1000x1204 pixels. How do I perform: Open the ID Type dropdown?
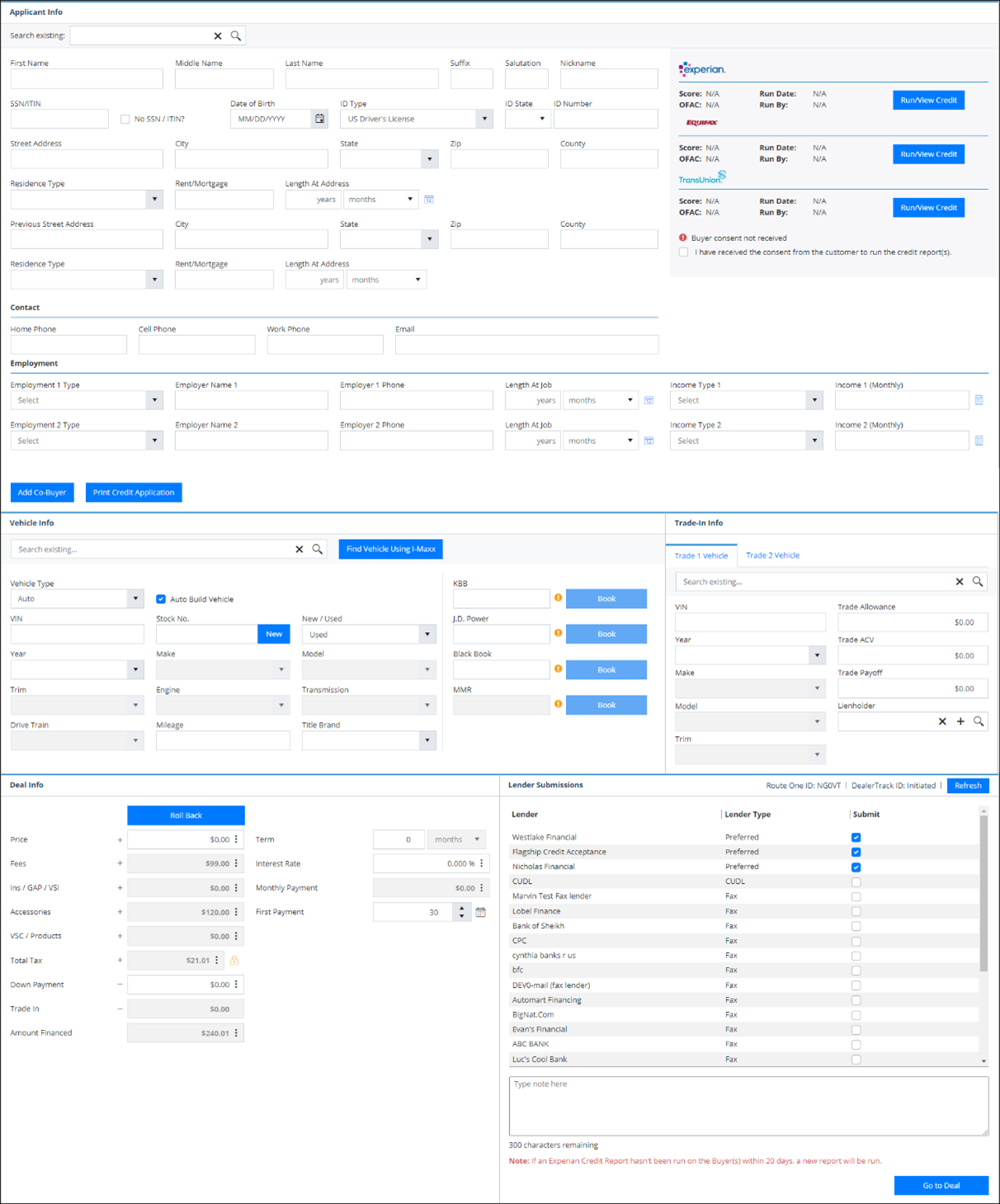(x=484, y=118)
